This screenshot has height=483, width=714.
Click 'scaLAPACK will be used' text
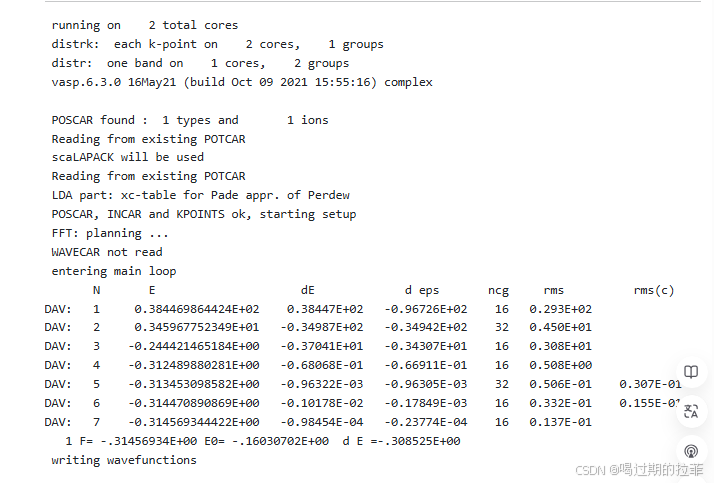click(x=127, y=157)
